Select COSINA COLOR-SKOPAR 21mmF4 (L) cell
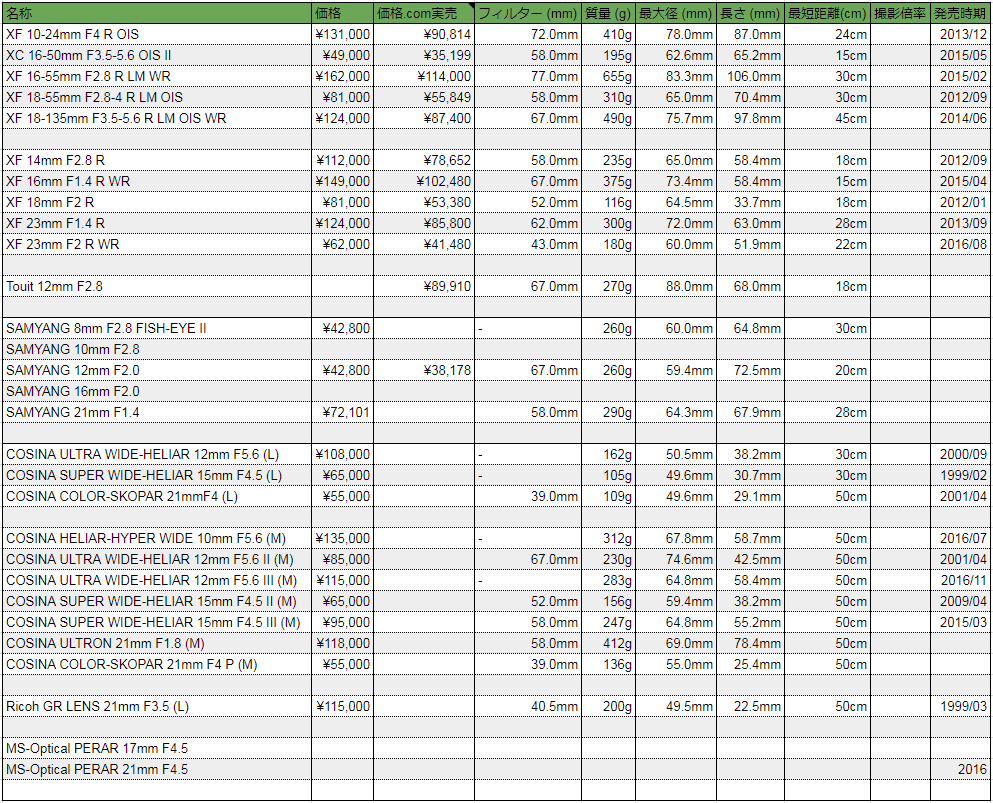Image resolution: width=993 pixels, height=803 pixels. [156, 496]
